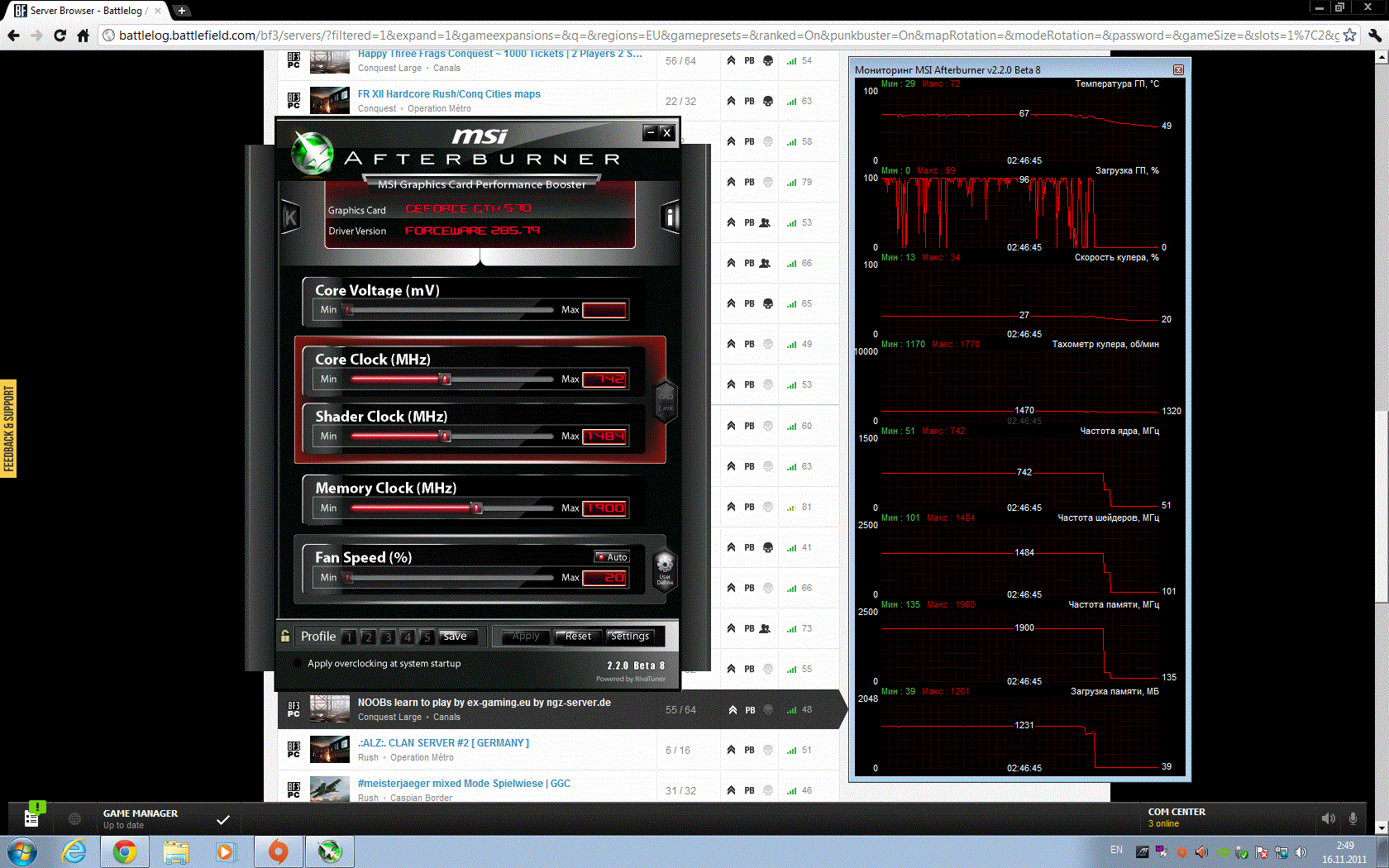
Task: Enable Apply overclocking at system startup
Action: [298, 663]
